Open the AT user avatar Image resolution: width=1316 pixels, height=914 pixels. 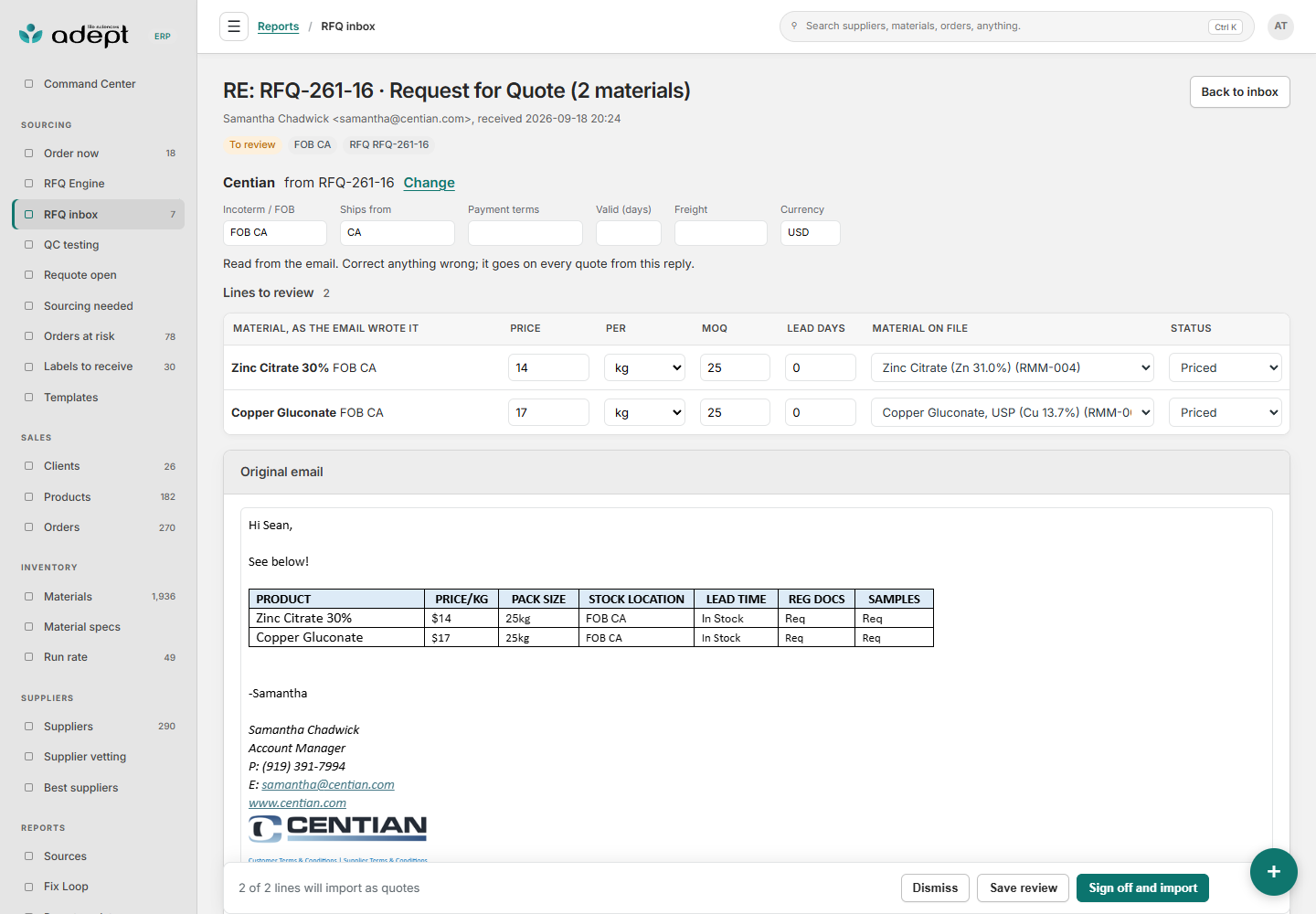pyautogui.click(x=1280, y=27)
